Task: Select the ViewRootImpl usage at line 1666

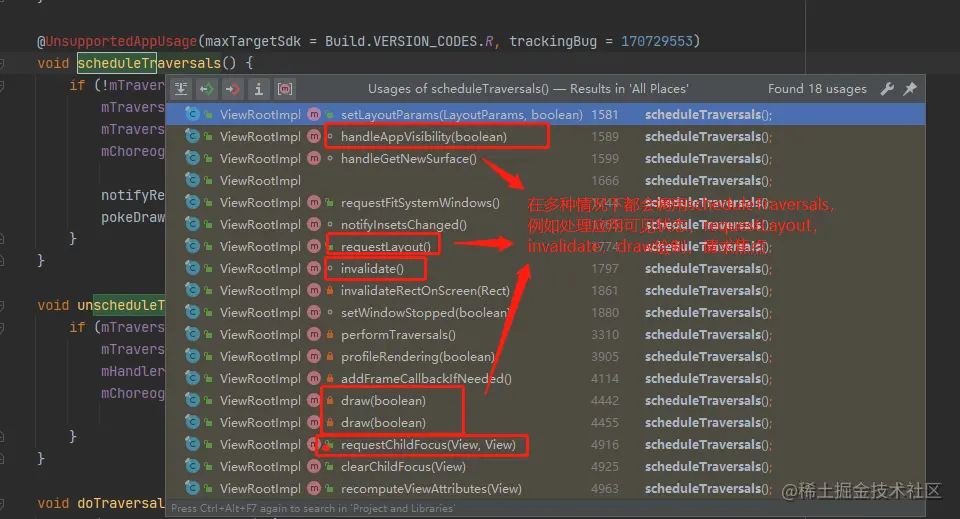Action: pos(546,181)
